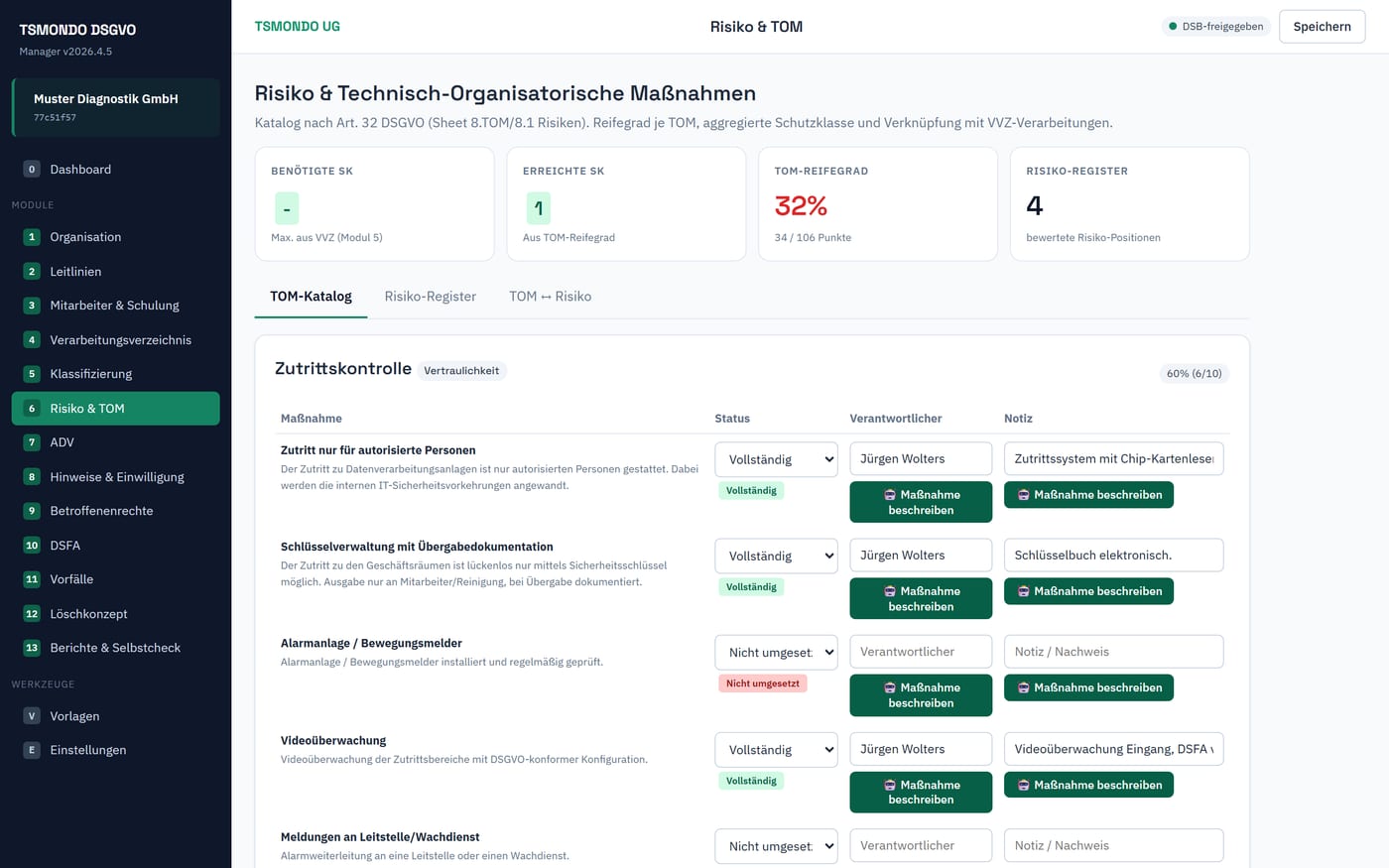Click the Benötigte SK summary card
The image size is (1389, 868).
pyautogui.click(x=374, y=204)
